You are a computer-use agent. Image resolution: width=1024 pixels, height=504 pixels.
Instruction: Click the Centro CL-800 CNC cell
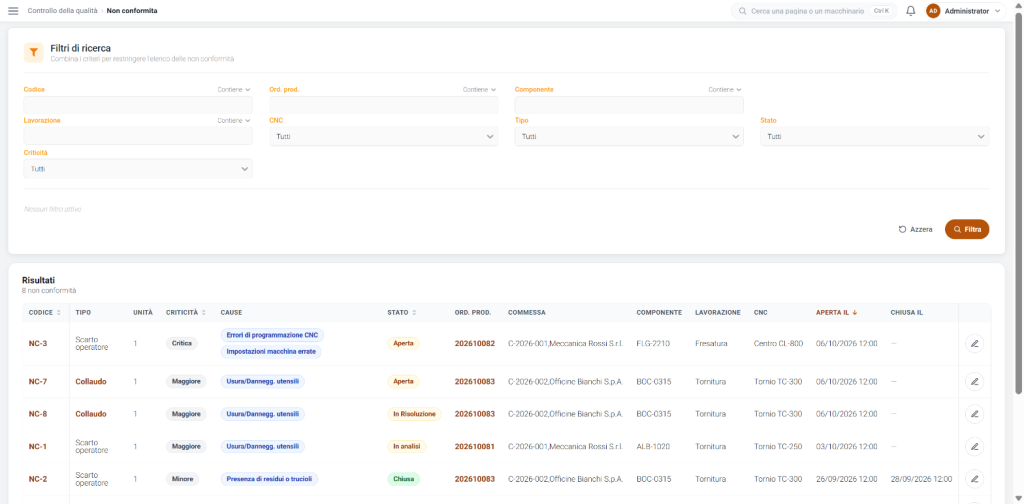(778, 343)
